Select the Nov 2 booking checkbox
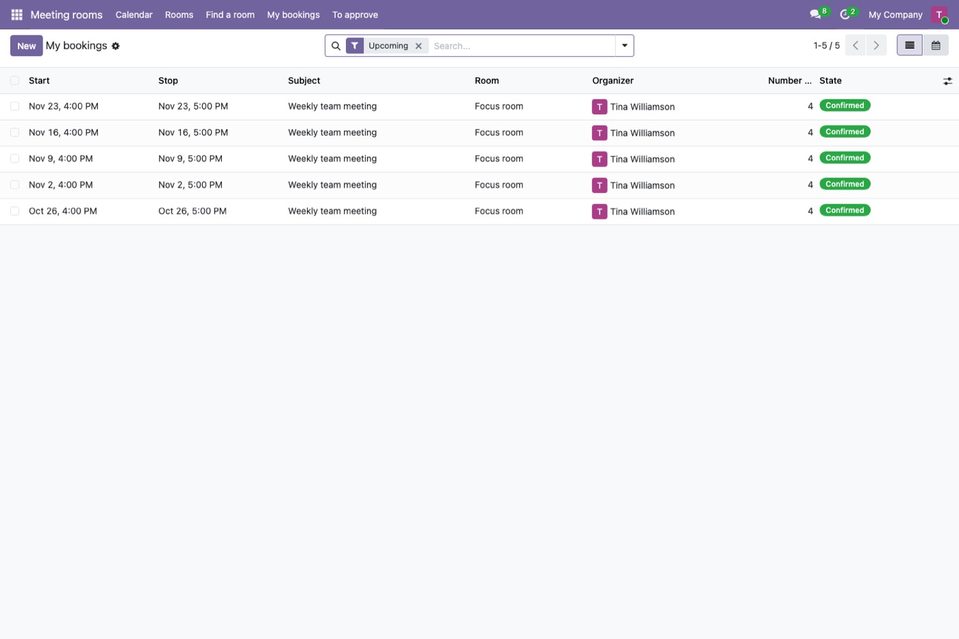 [15, 185]
